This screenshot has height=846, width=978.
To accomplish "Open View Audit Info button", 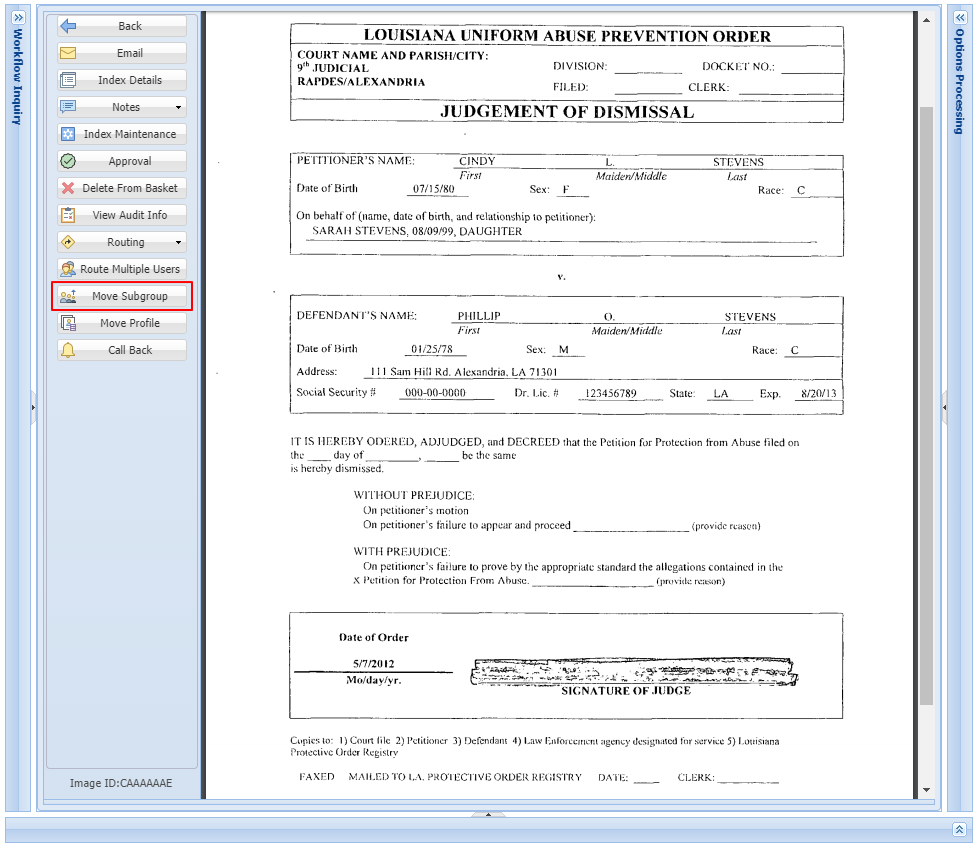I will tap(122, 215).
